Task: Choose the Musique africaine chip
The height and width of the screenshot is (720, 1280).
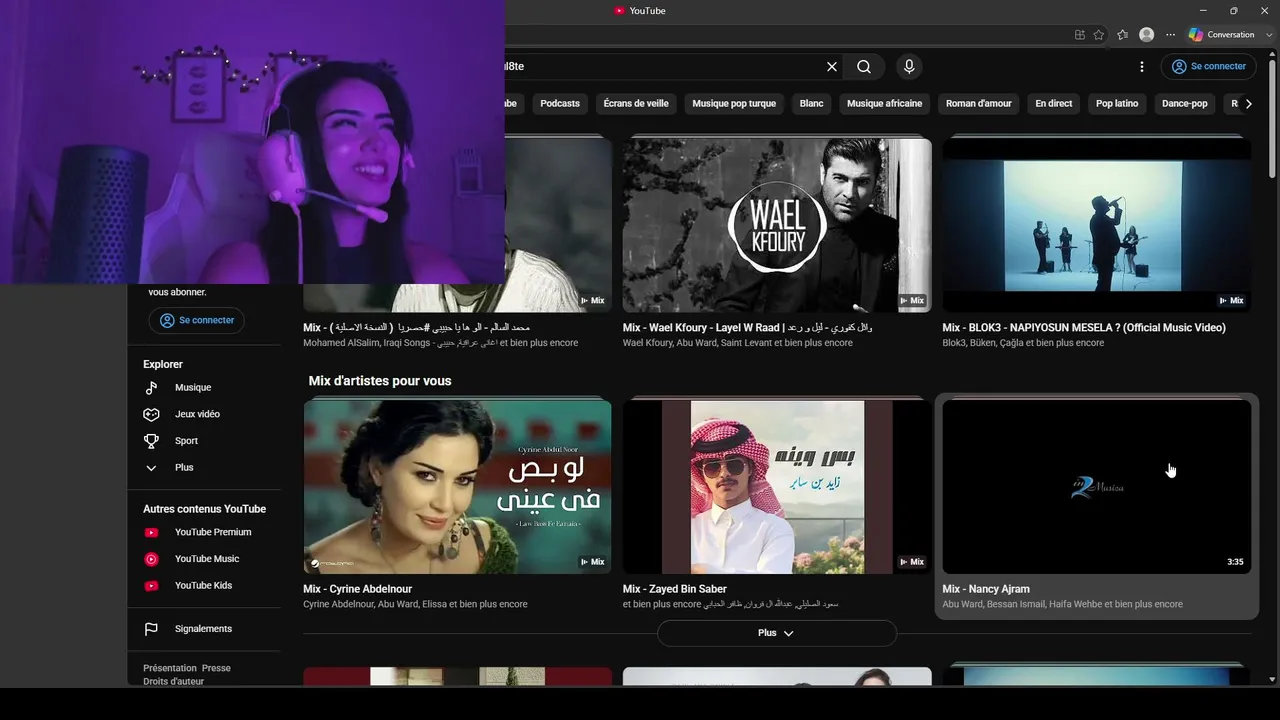Action: [885, 104]
